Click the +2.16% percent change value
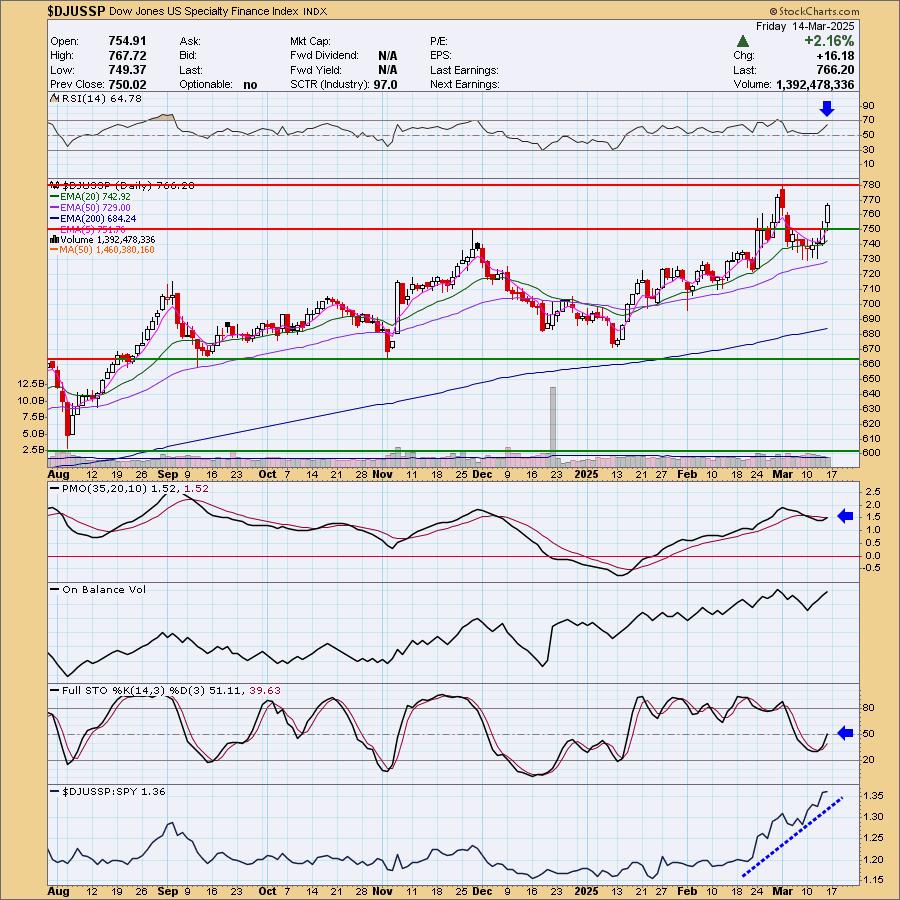900x900 pixels. (829, 41)
